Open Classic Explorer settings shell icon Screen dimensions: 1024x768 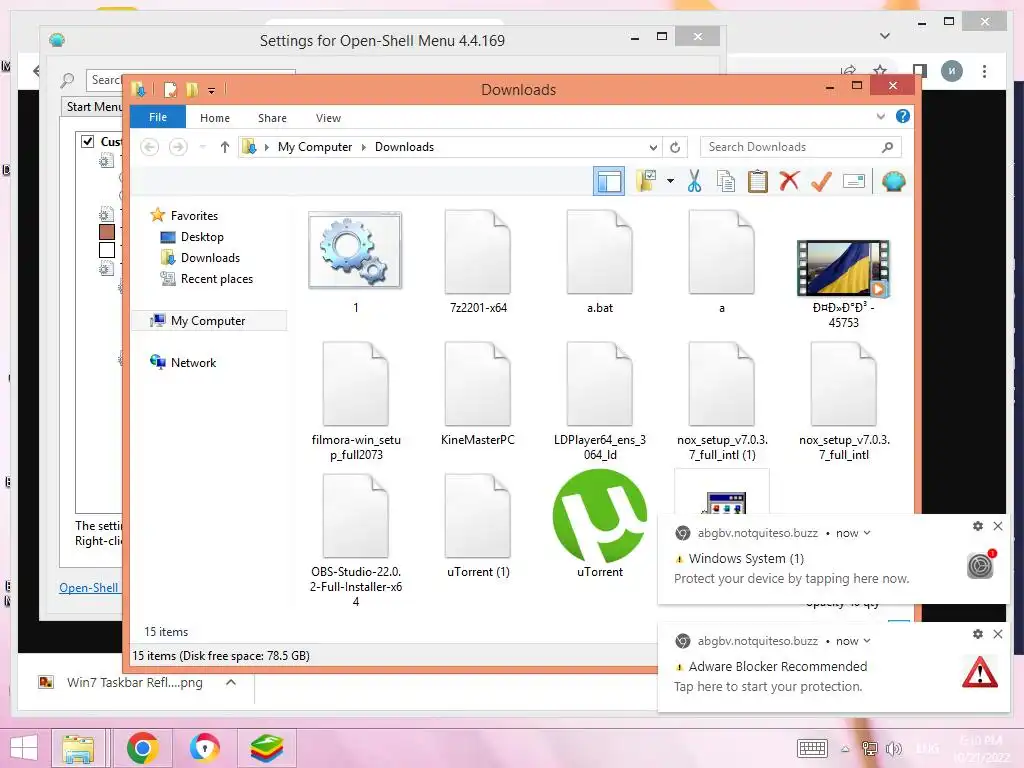[893, 181]
